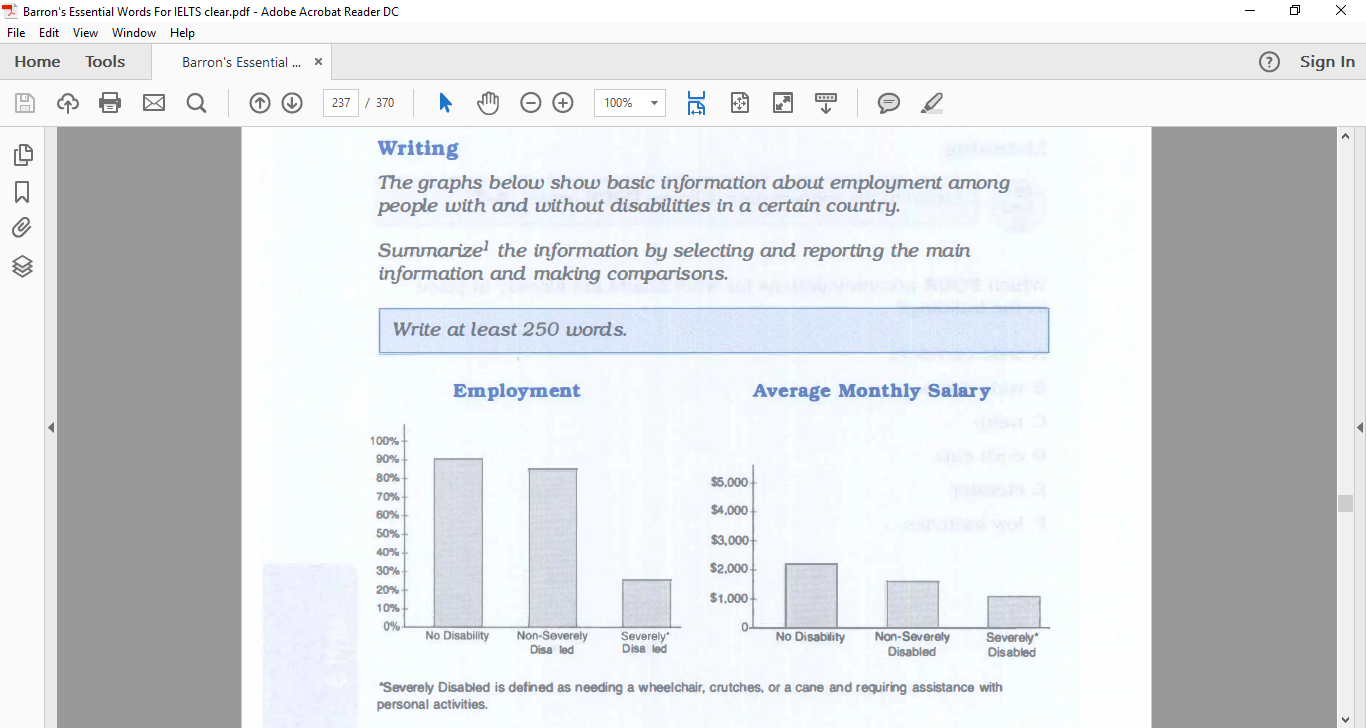Image resolution: width=1366 pixels, height=728 pixels.
Task: Click "Summarize" in the instruction text
Action: [x=429, y=251]
